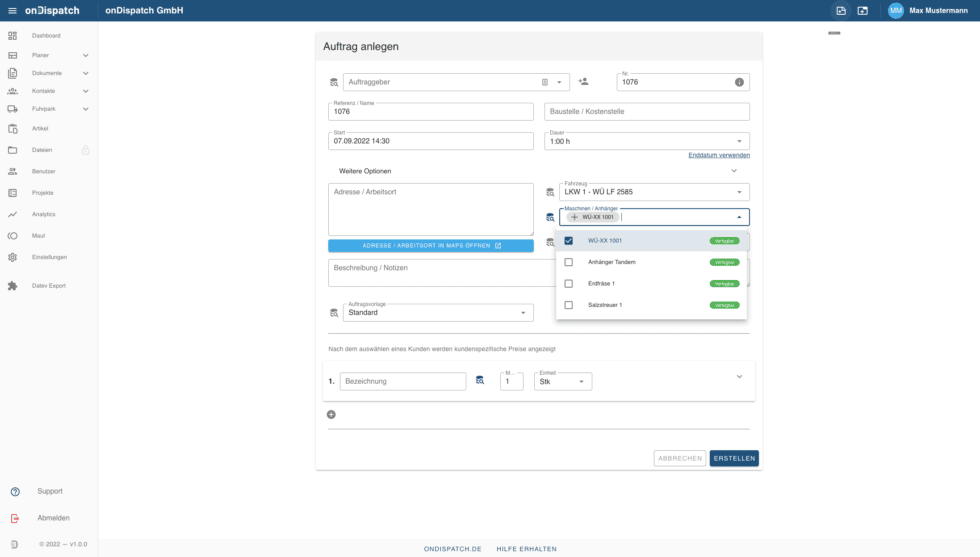Click the plus icon to add position
The width and height of the screenshot is (980, 557).
[331, 414]
